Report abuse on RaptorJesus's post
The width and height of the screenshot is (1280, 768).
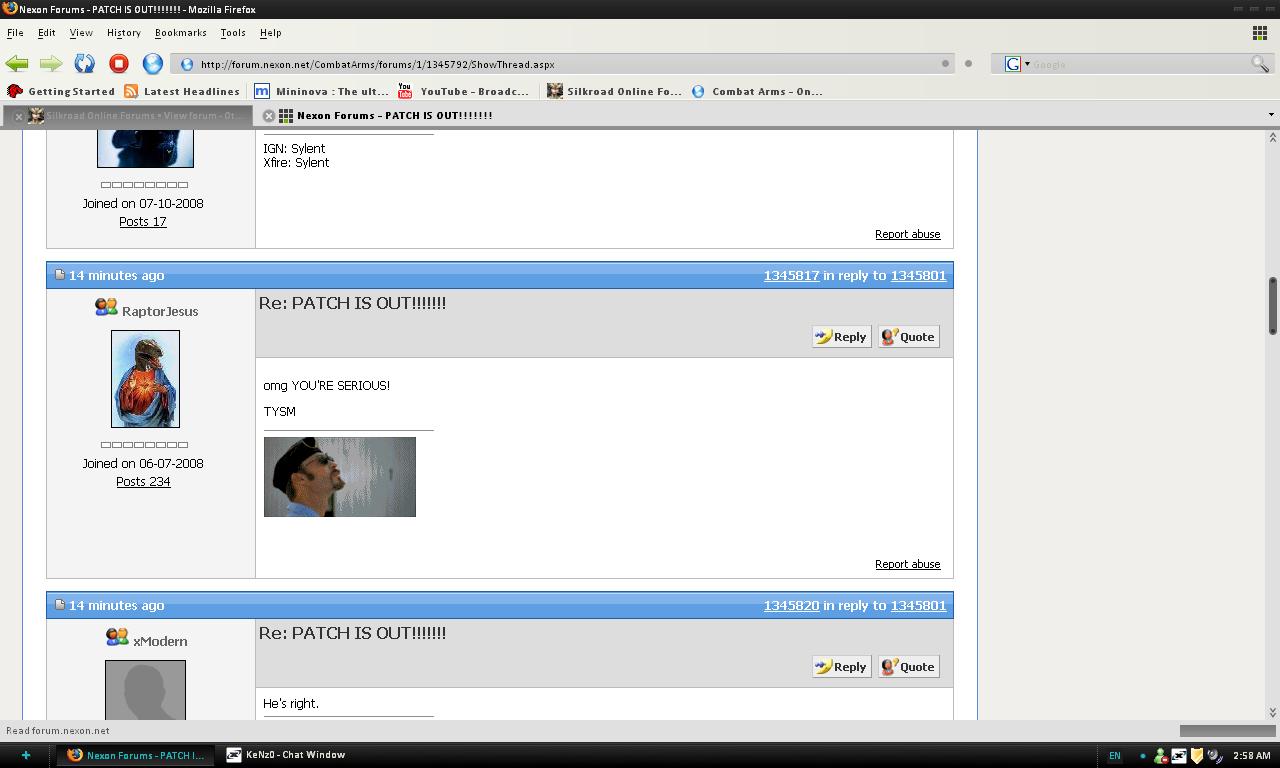click(x=907, y=564)
